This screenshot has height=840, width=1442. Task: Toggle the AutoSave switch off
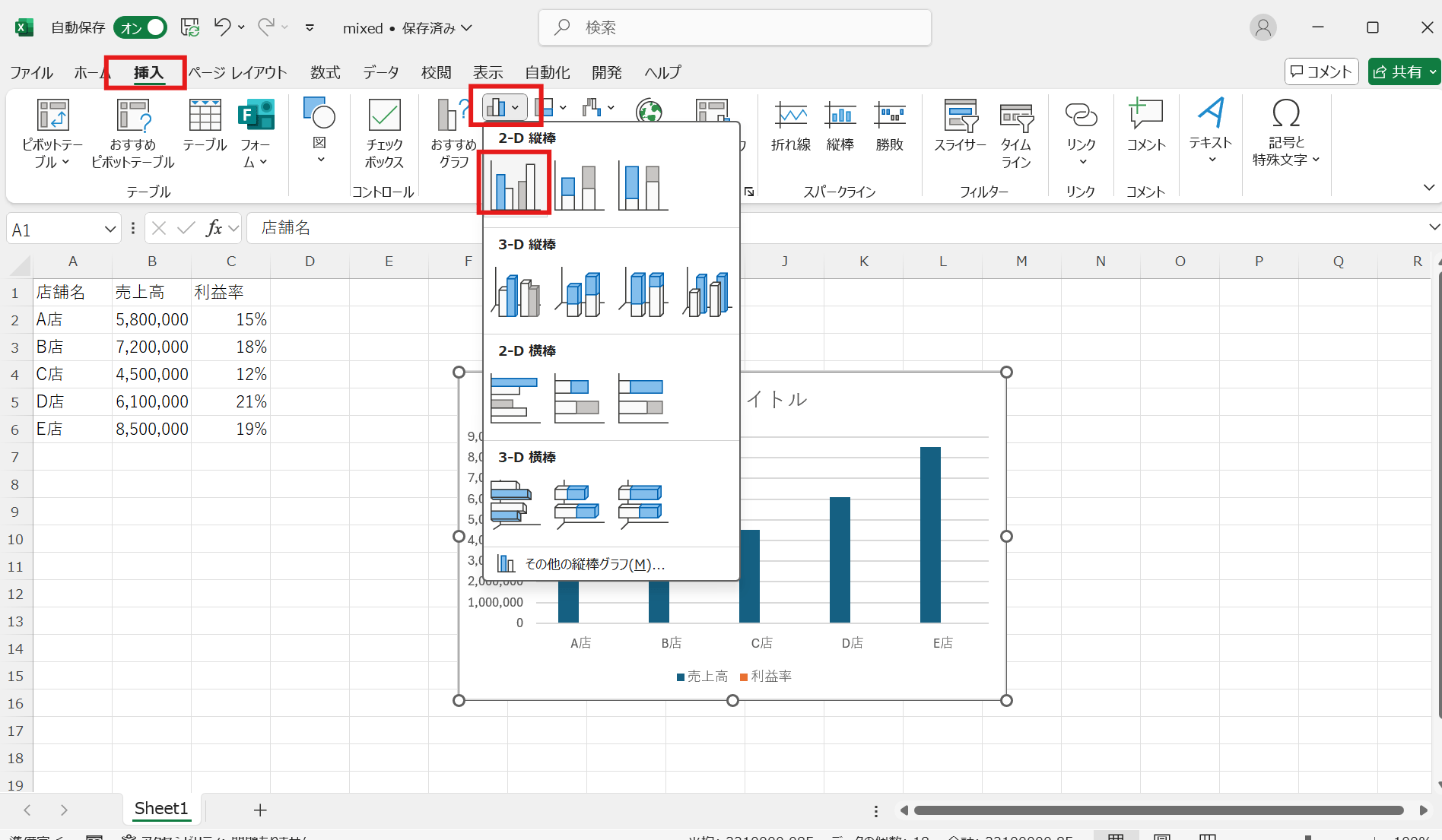pyautogui.click(x=141, y=28)
